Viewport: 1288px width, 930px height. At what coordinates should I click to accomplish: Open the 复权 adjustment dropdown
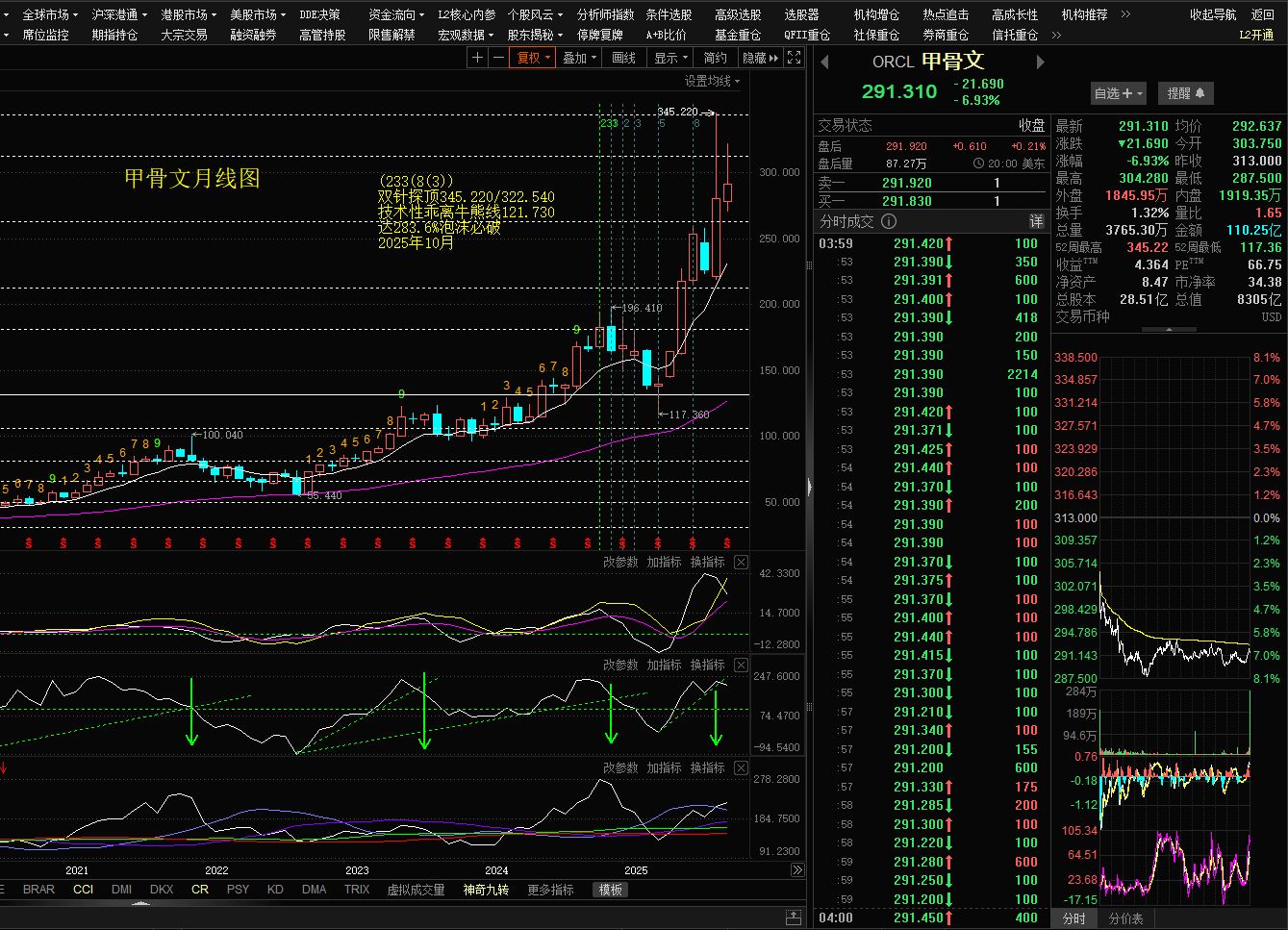(x=533, y=58)
